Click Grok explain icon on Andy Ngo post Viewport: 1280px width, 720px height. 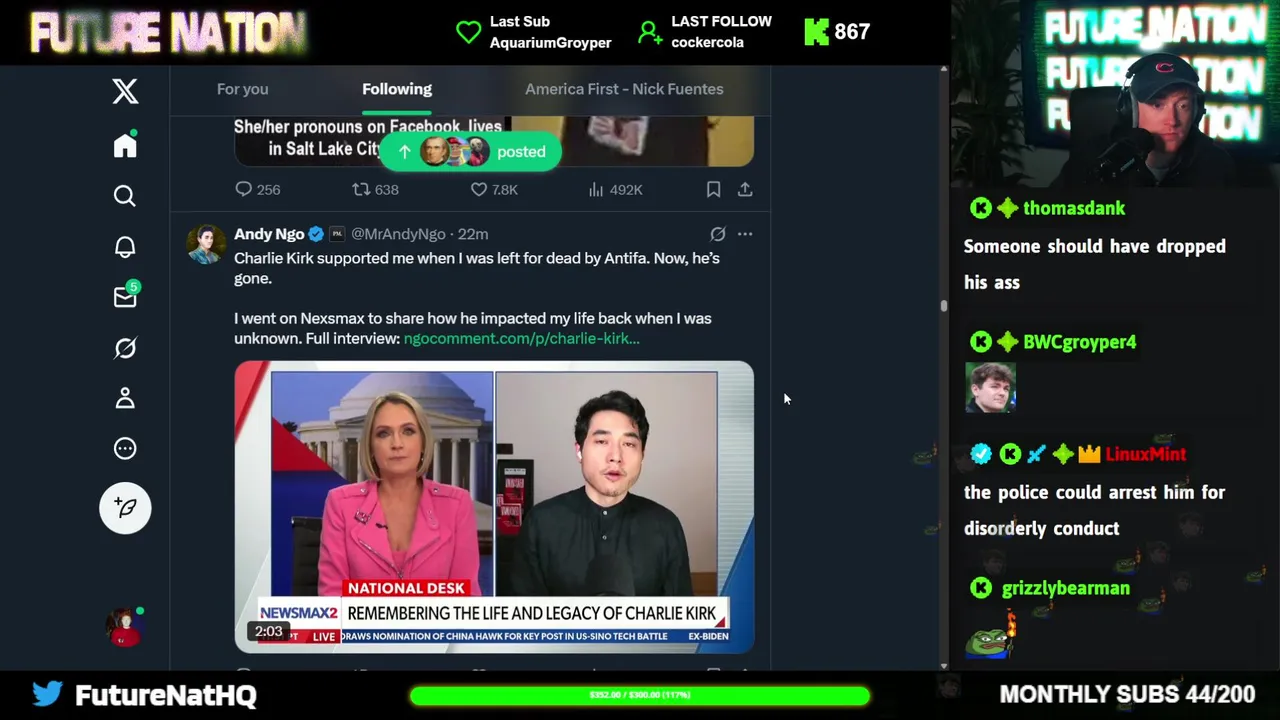718,234
